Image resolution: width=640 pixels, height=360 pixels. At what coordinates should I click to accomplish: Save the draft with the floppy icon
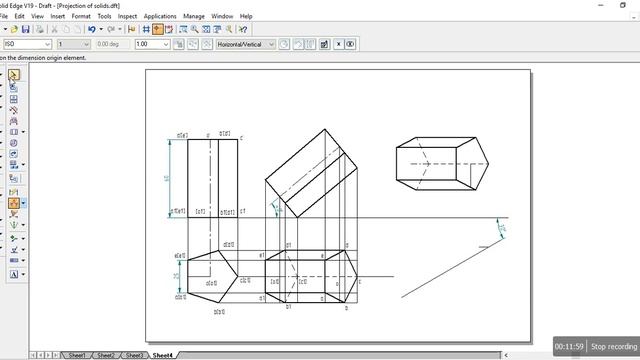25,29
